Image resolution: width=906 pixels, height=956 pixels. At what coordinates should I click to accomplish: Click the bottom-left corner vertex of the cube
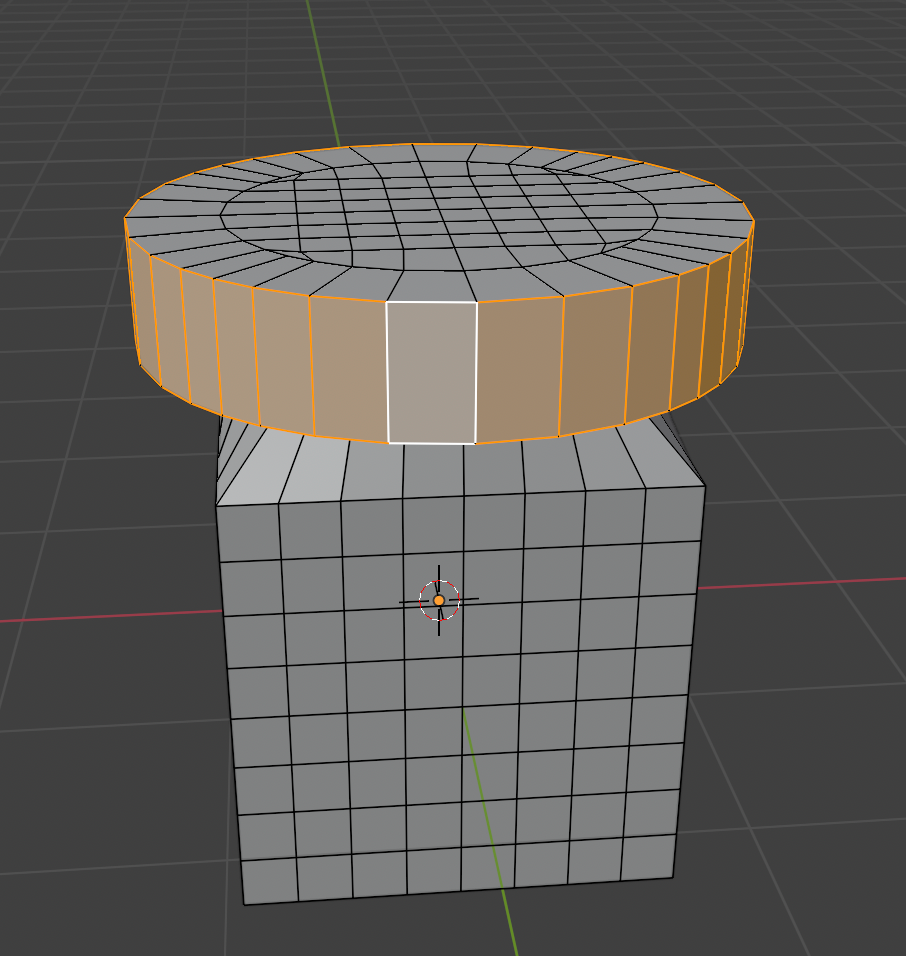point(245,905)
